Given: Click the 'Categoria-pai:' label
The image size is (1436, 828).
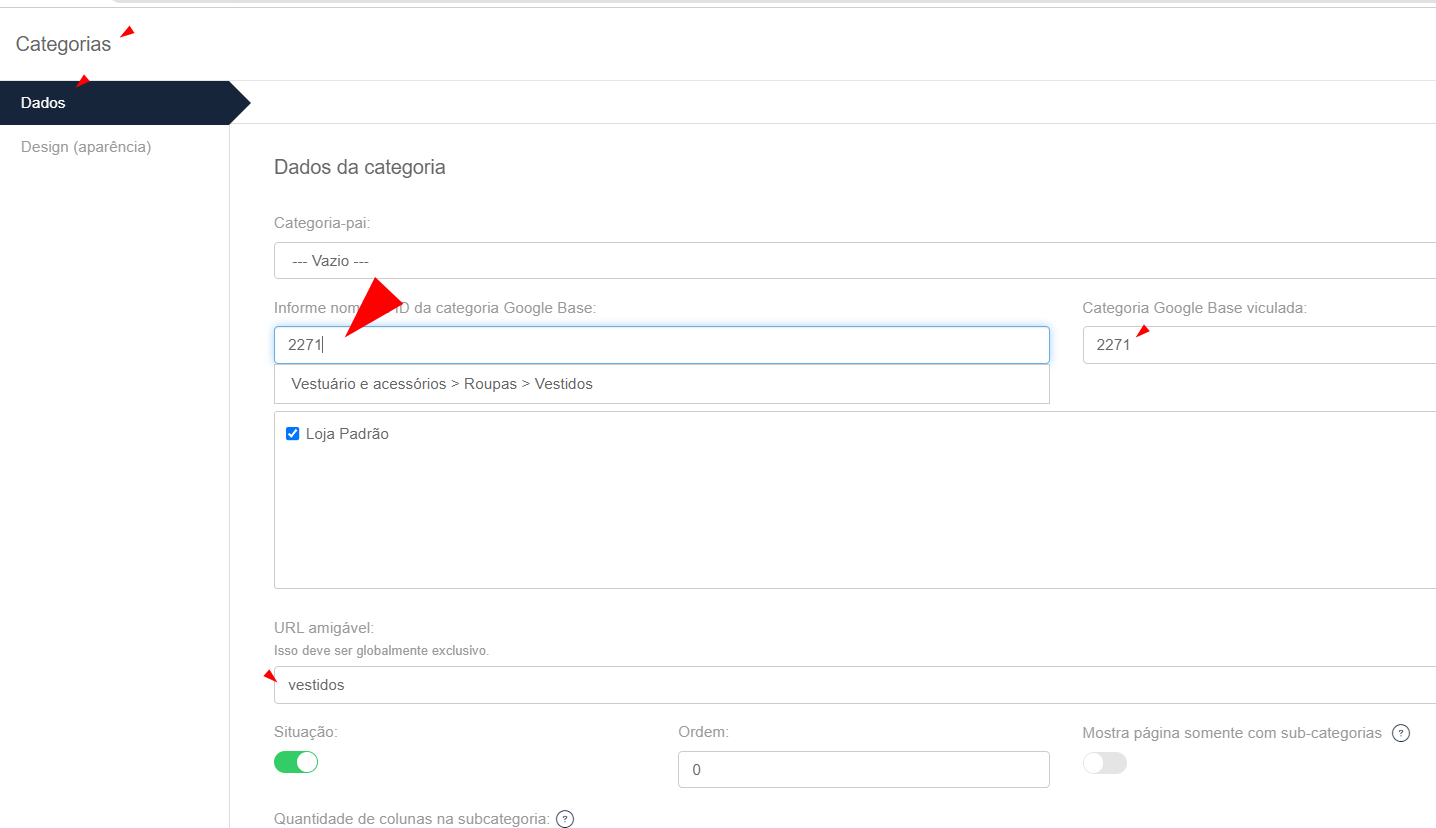Looking at the screenshot, I should (322, 223).
